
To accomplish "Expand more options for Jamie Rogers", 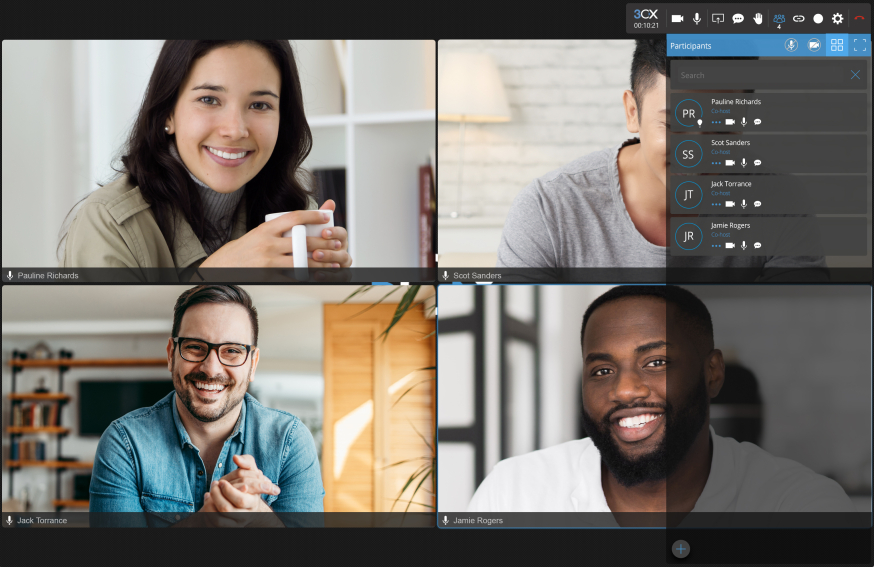I will (716, 245).
